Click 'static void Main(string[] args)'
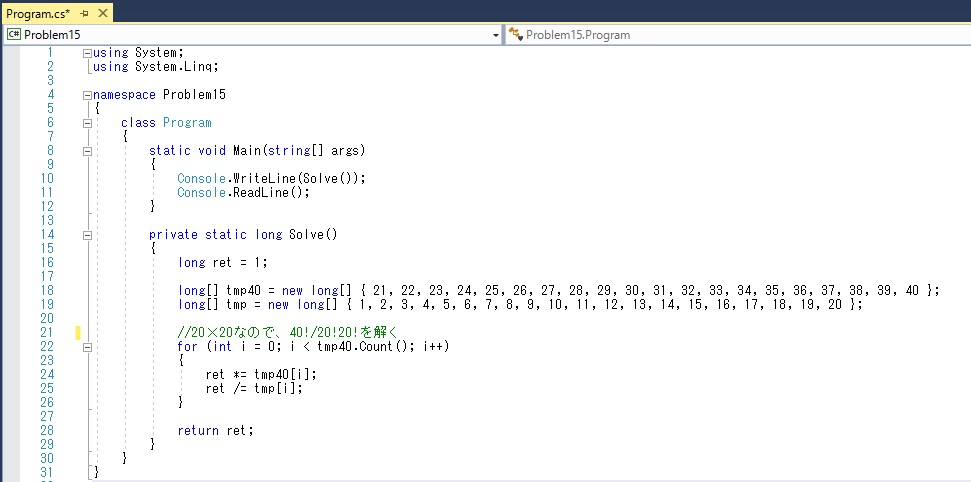The image size is (971, 482). (x=257, y=151)
